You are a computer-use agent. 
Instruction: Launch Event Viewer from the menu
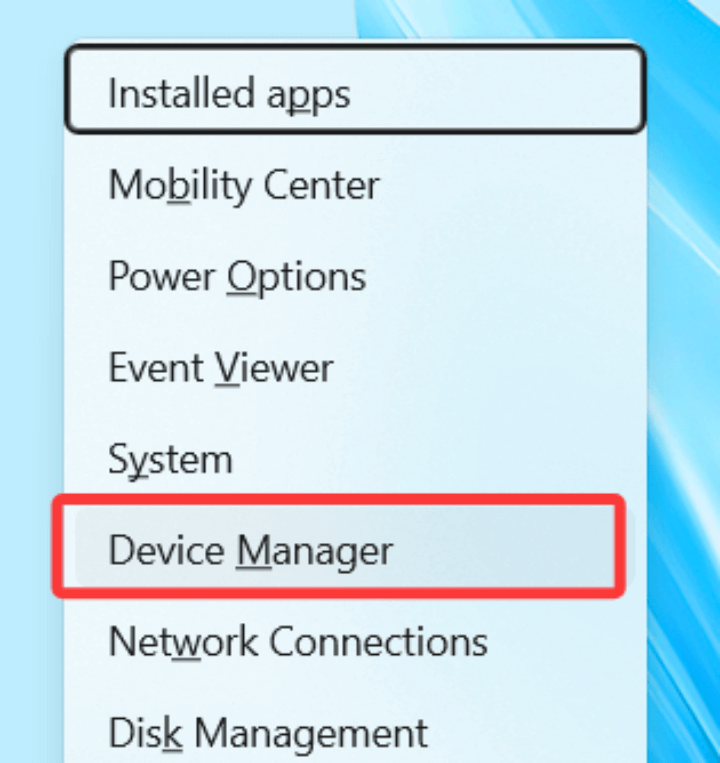point(220,368)
